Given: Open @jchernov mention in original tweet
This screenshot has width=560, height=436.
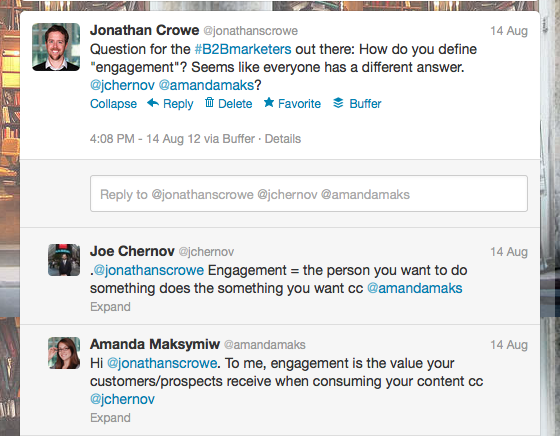Looking at the screenshot, I should (x=122, y=85).
